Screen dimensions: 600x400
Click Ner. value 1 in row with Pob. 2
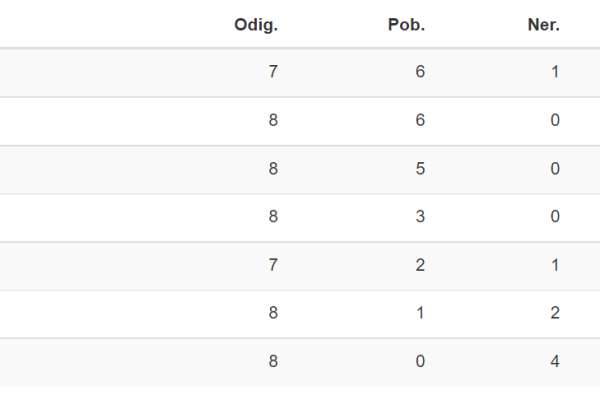(x=555, y=265)
